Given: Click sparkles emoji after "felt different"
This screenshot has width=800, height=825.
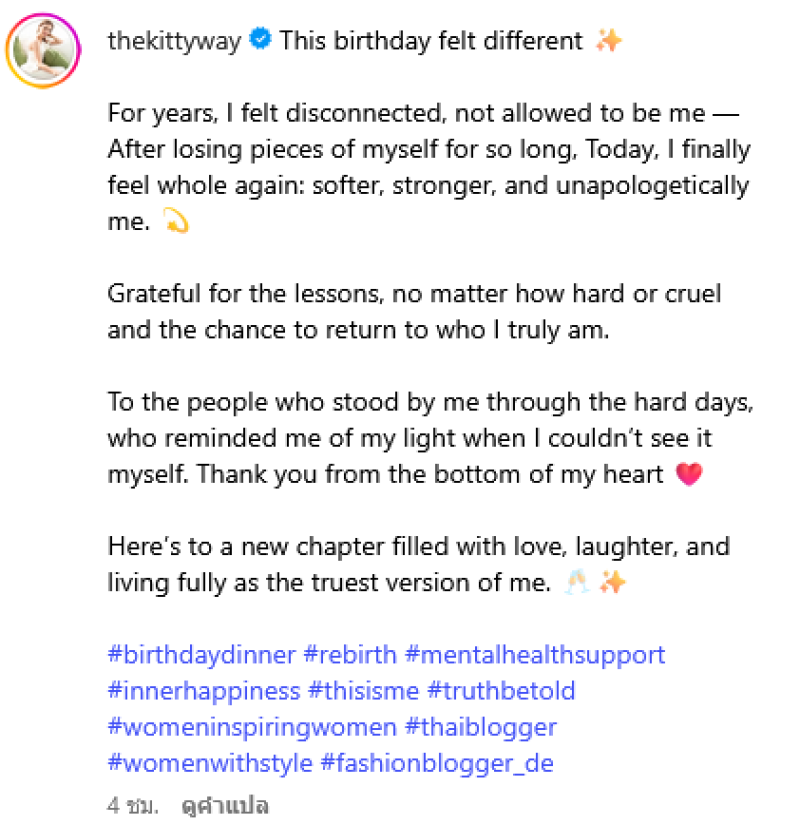Looking at the screenshot, I should click(608, 41).
